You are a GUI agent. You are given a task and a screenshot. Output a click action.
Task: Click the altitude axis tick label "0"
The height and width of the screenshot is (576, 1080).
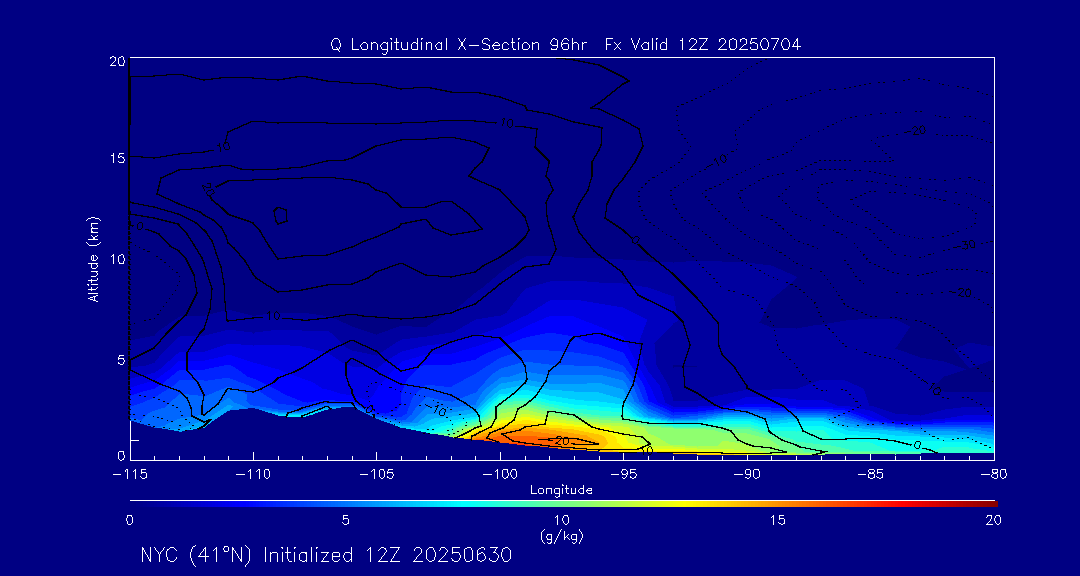click(121, 455)
